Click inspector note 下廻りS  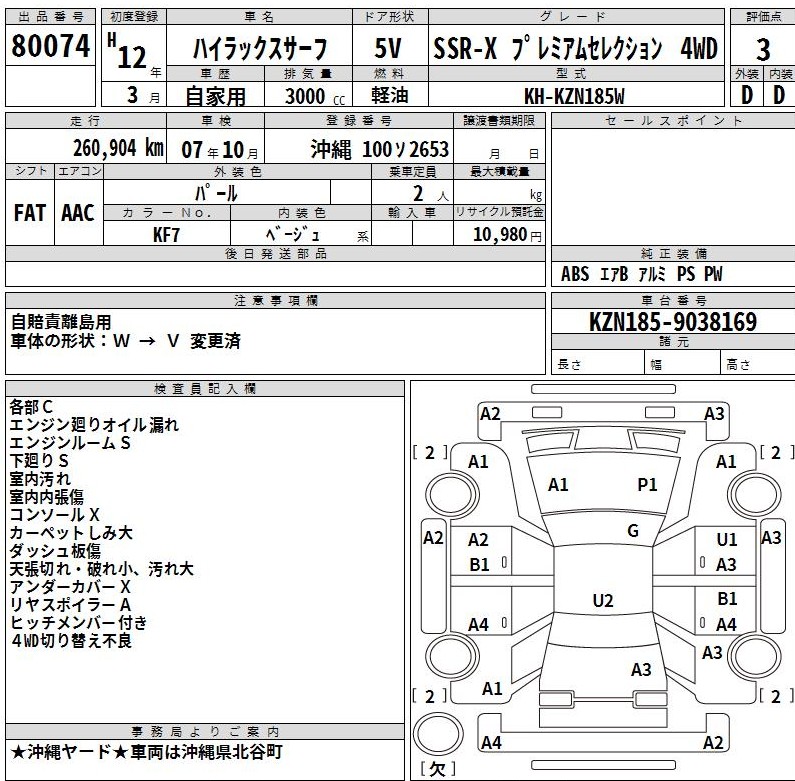(x=39, y=460)
